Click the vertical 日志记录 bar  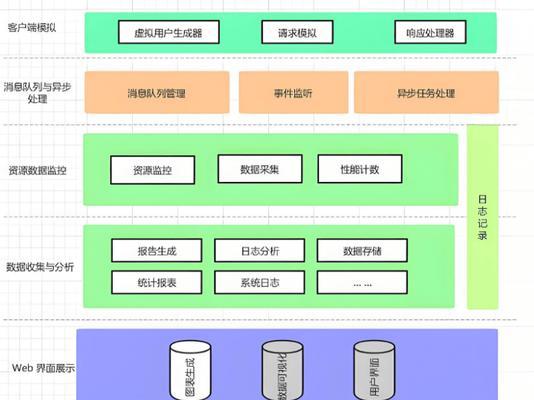click(x=483, y=217)
